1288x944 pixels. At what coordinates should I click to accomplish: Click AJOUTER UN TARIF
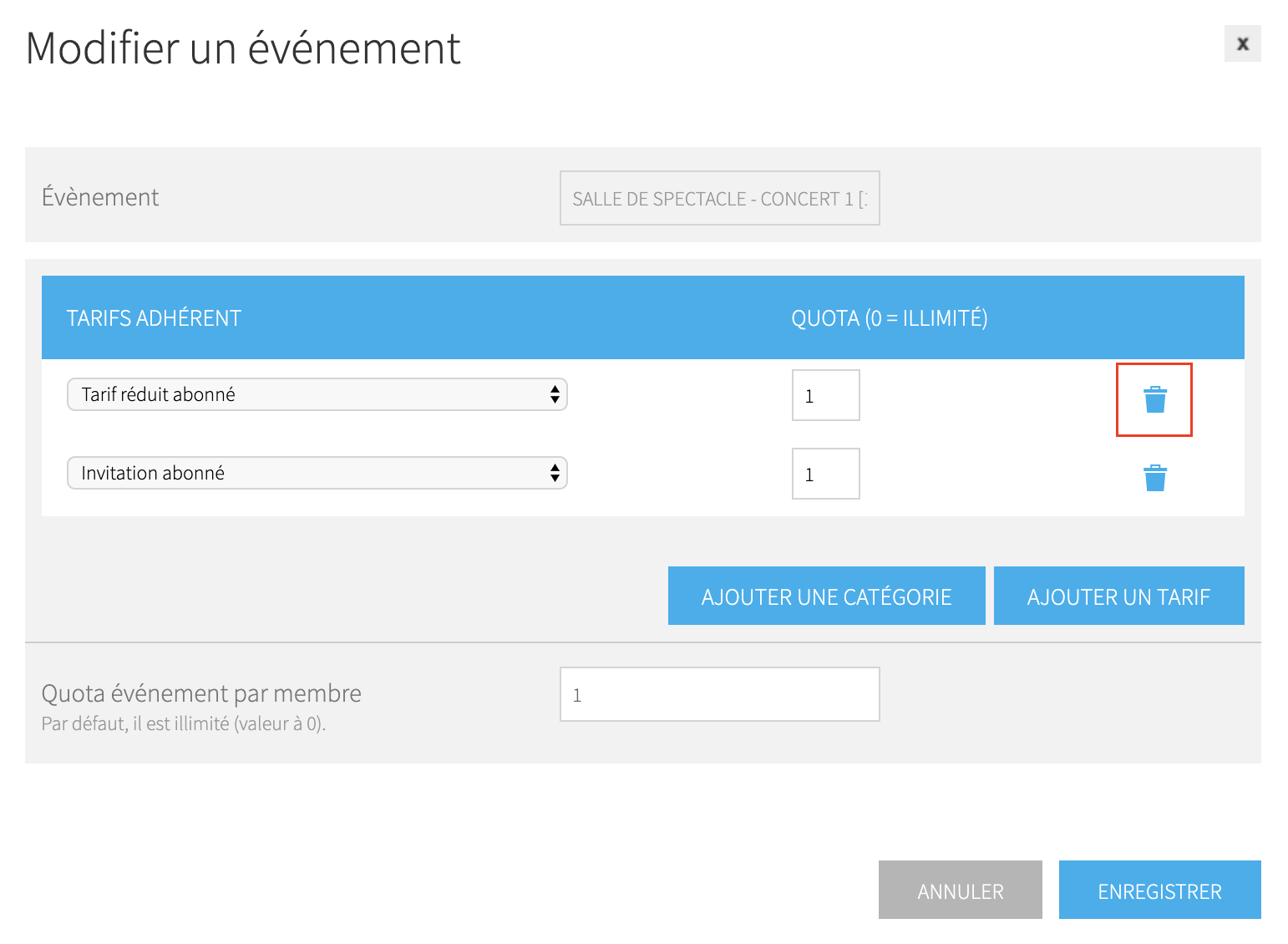point(1118,596)
